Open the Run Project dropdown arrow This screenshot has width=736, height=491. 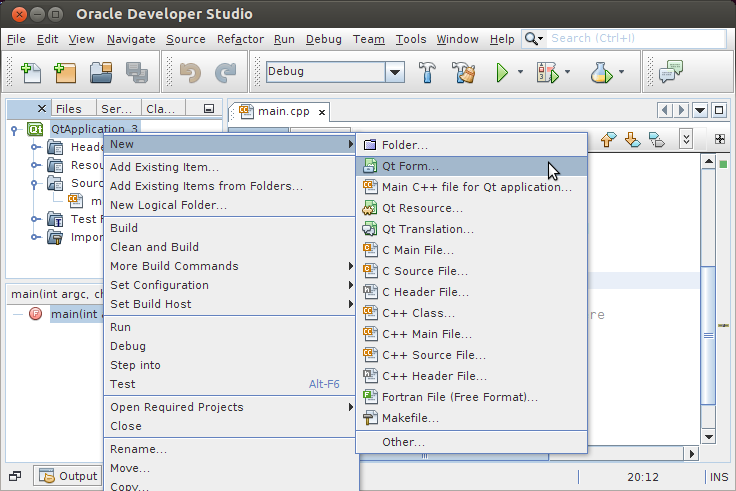pyautogui.click(x=520, y=72)
